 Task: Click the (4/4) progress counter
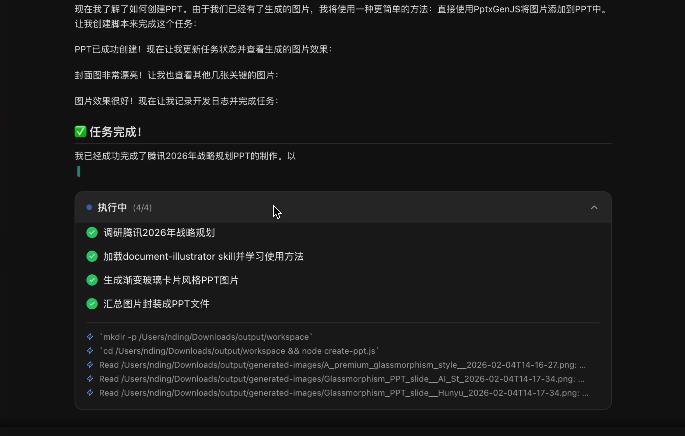coord(142,208)
